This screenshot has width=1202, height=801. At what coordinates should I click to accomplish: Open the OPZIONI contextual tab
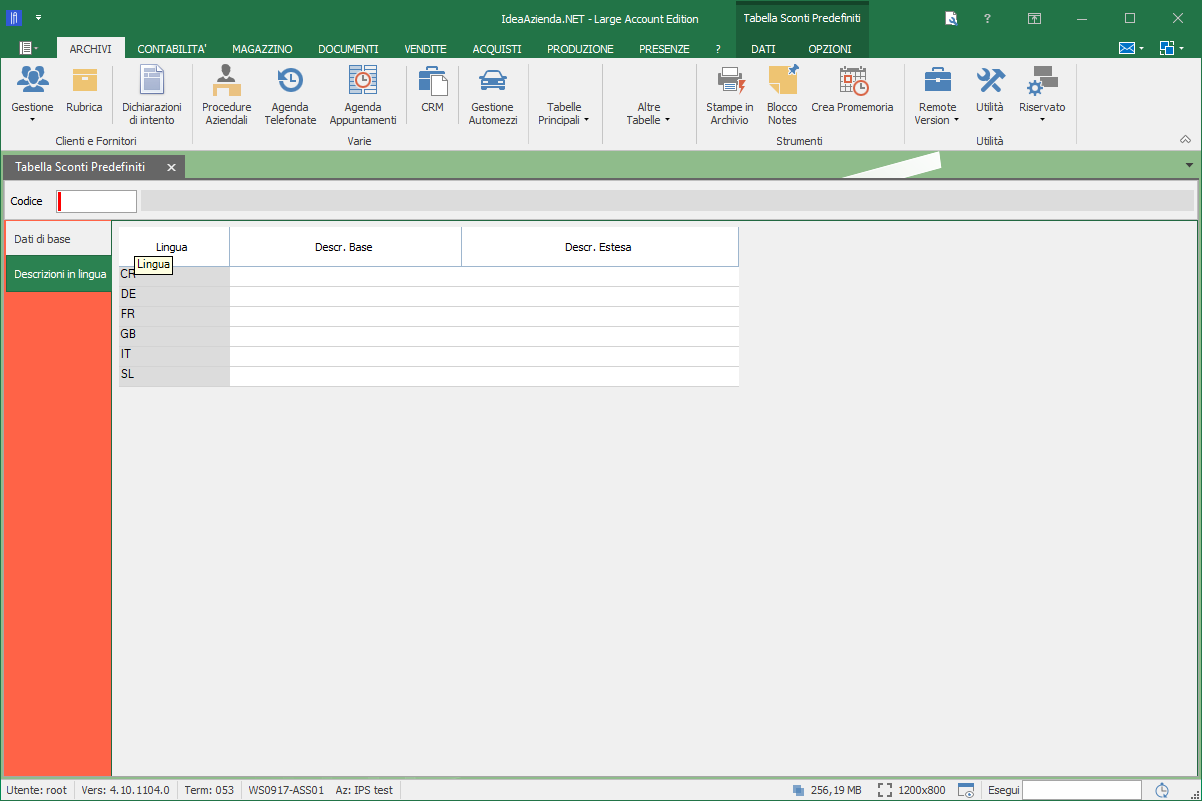830,49
